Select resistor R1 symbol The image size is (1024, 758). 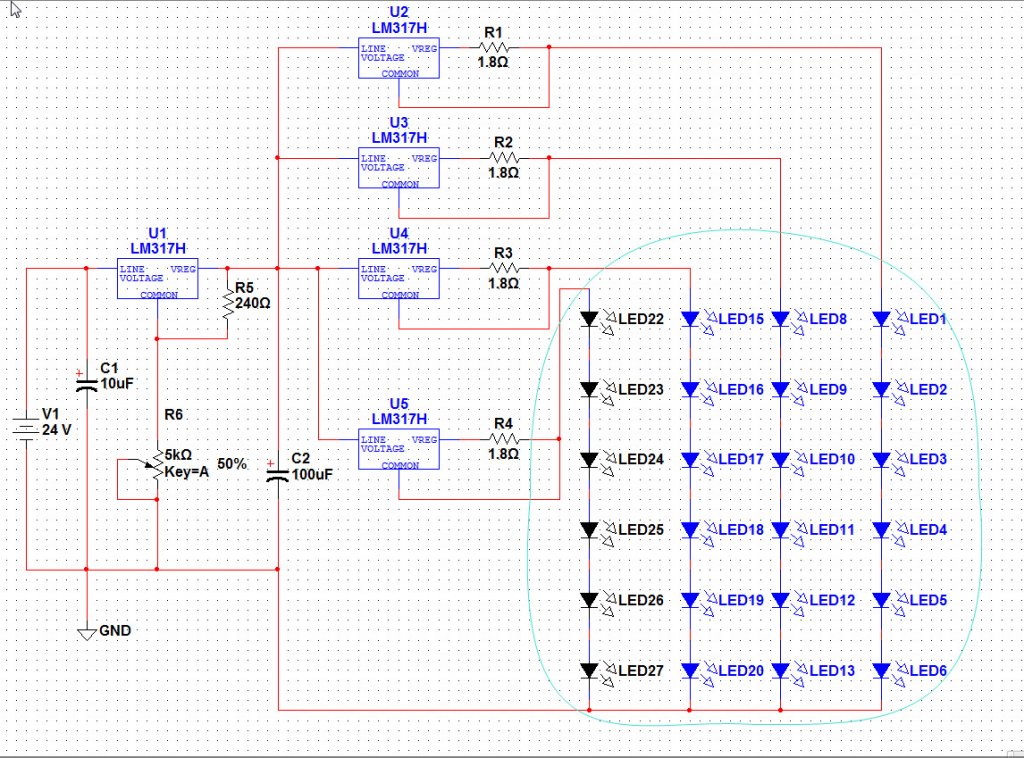[x=494, y=48]
